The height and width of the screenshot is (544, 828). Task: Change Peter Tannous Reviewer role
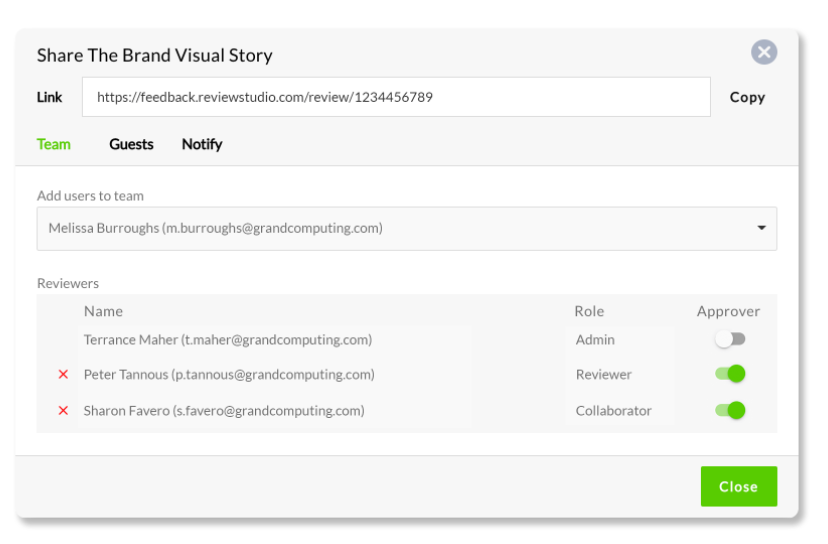coord(620,374)
